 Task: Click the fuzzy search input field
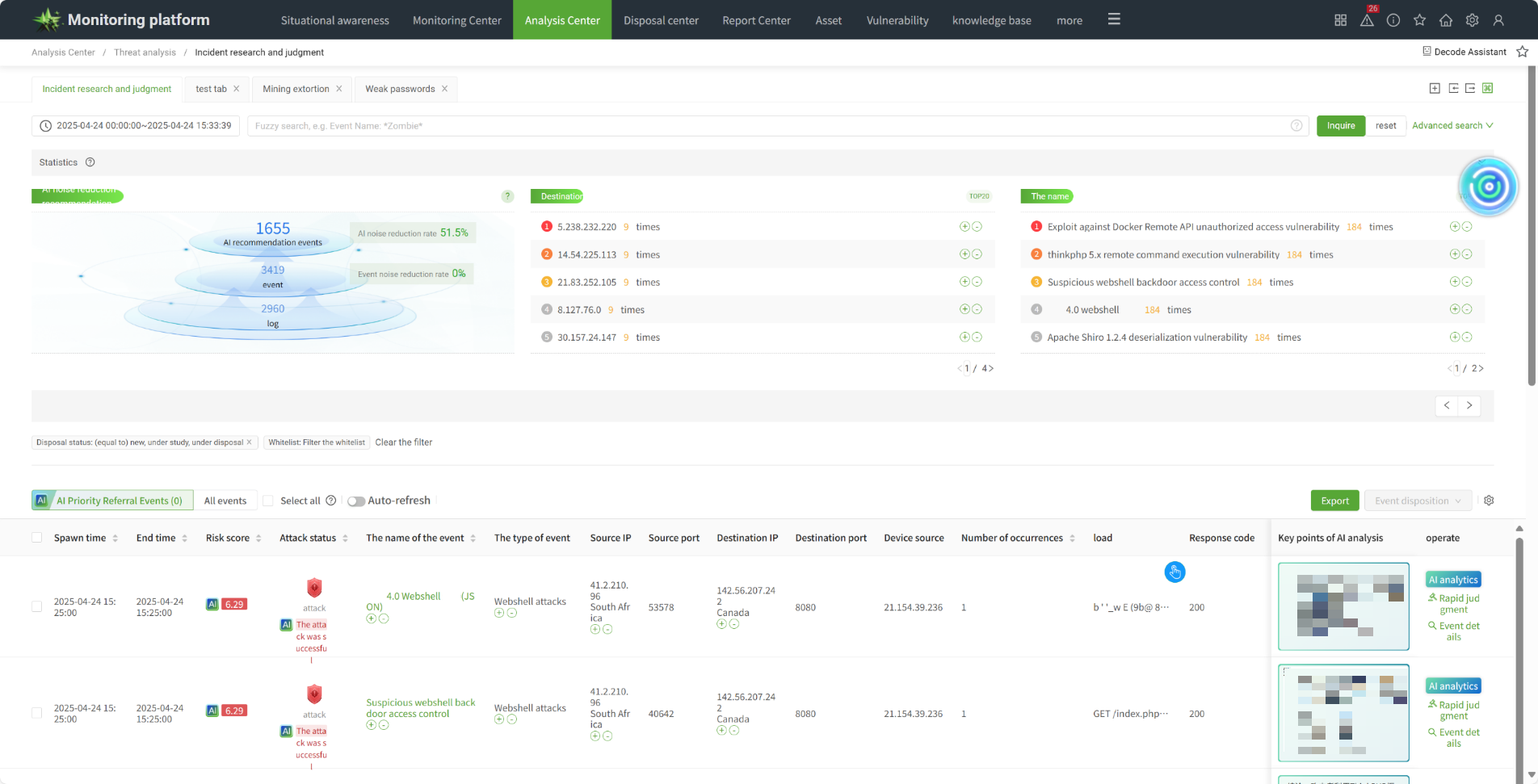click(767, 126)
